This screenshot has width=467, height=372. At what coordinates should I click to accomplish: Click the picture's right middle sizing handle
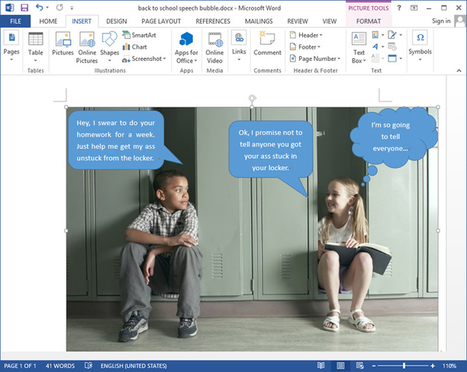(438, 230)
